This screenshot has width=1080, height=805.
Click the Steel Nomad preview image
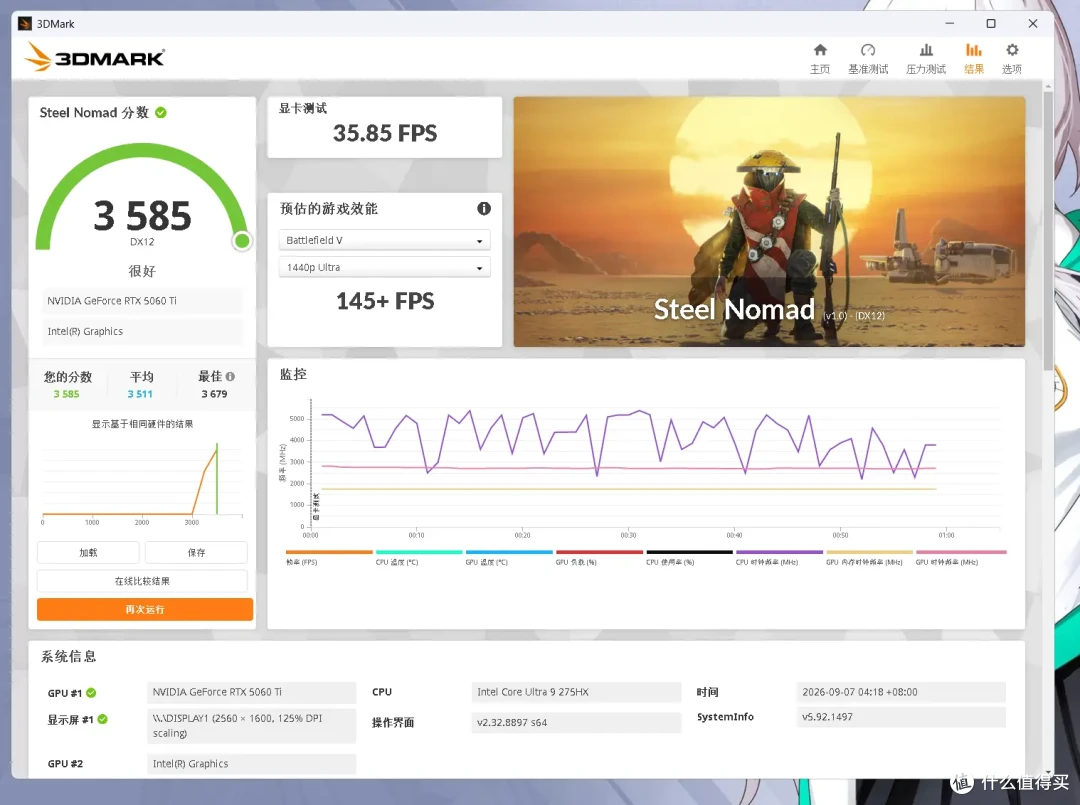click(x=769, y=222)
